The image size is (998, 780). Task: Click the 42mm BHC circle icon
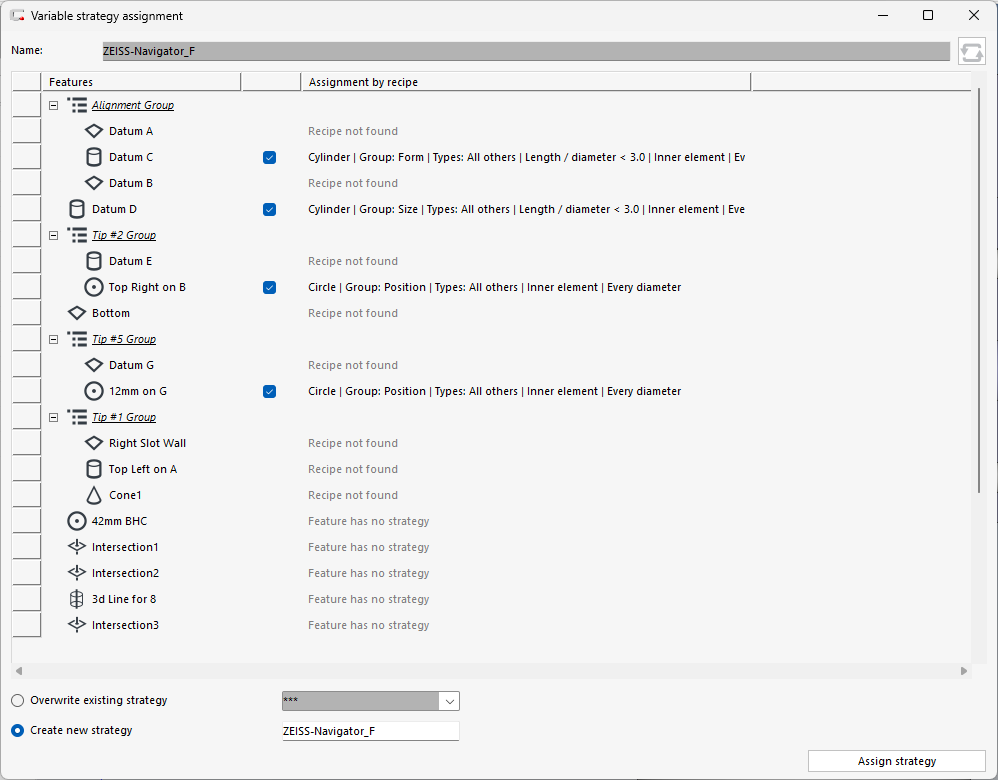(77, 521)
